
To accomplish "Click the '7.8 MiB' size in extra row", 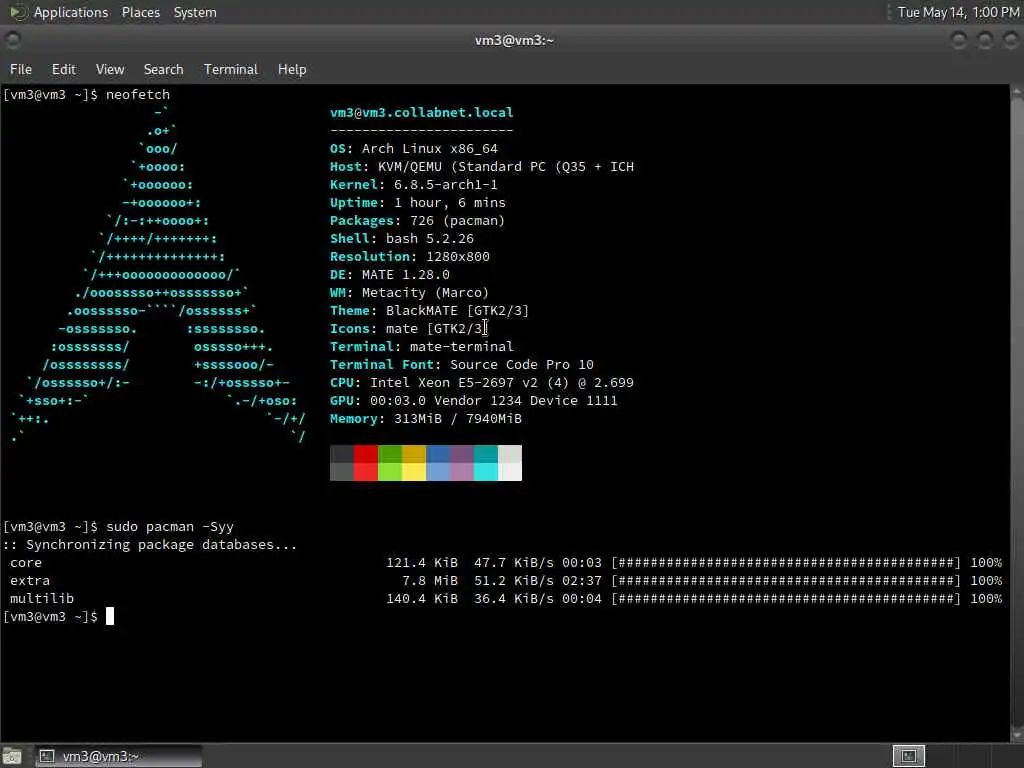I will point(430,581).
